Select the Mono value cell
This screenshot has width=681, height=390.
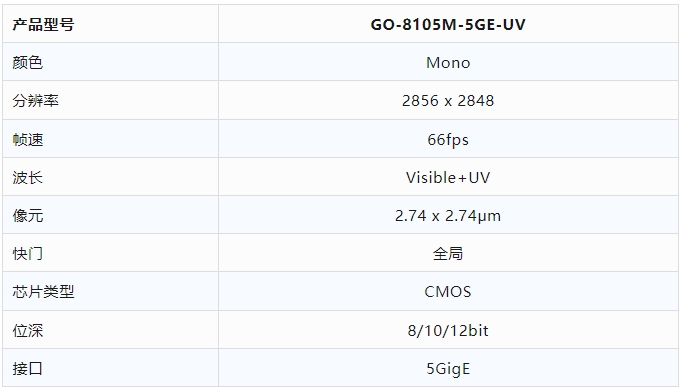click(448, 62)
